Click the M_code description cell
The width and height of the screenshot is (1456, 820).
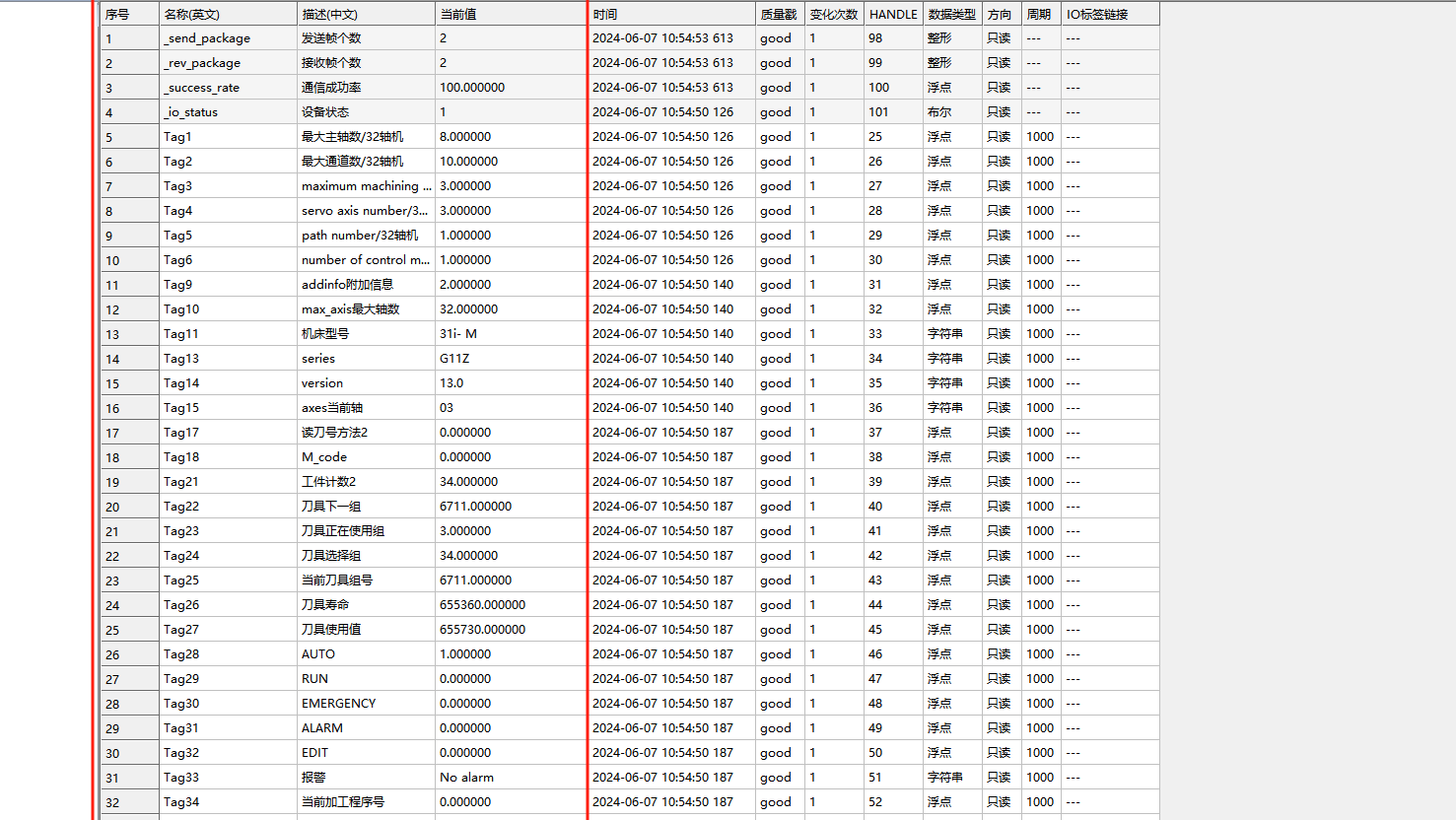point(366,456)
